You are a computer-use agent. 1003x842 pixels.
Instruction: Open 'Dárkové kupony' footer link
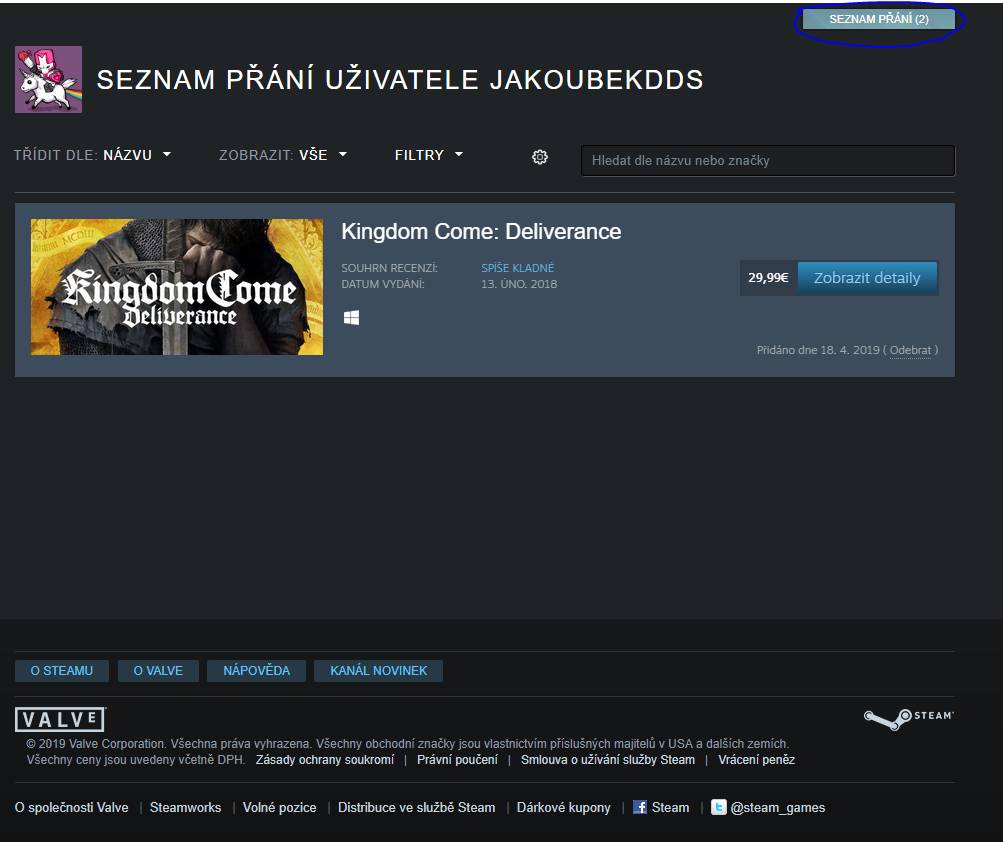[x=564, y=807]
